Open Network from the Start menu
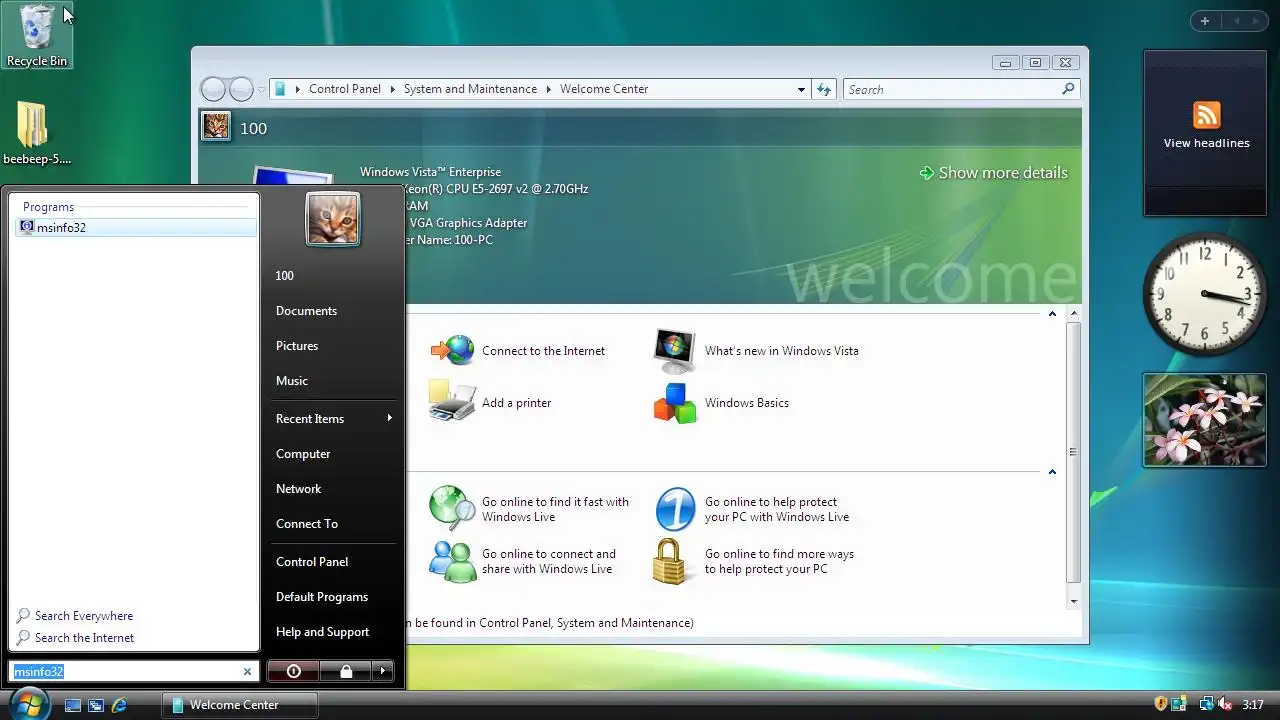 click(x=298, y=488)
